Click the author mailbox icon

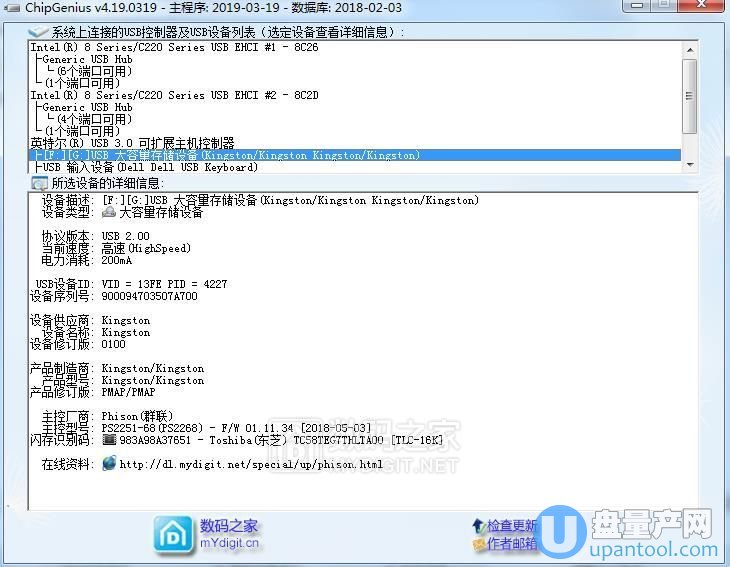click(x=479, y=544)
